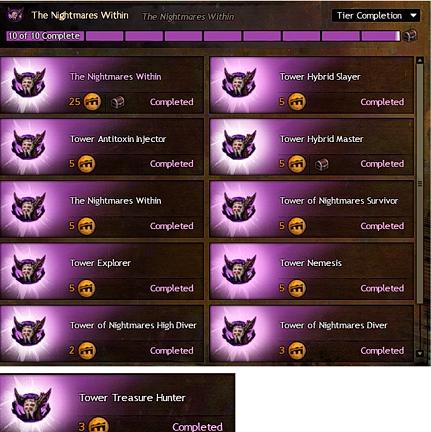
Task: Click the chest icon on the 25-point Nightmares Within
Action: 117,102
